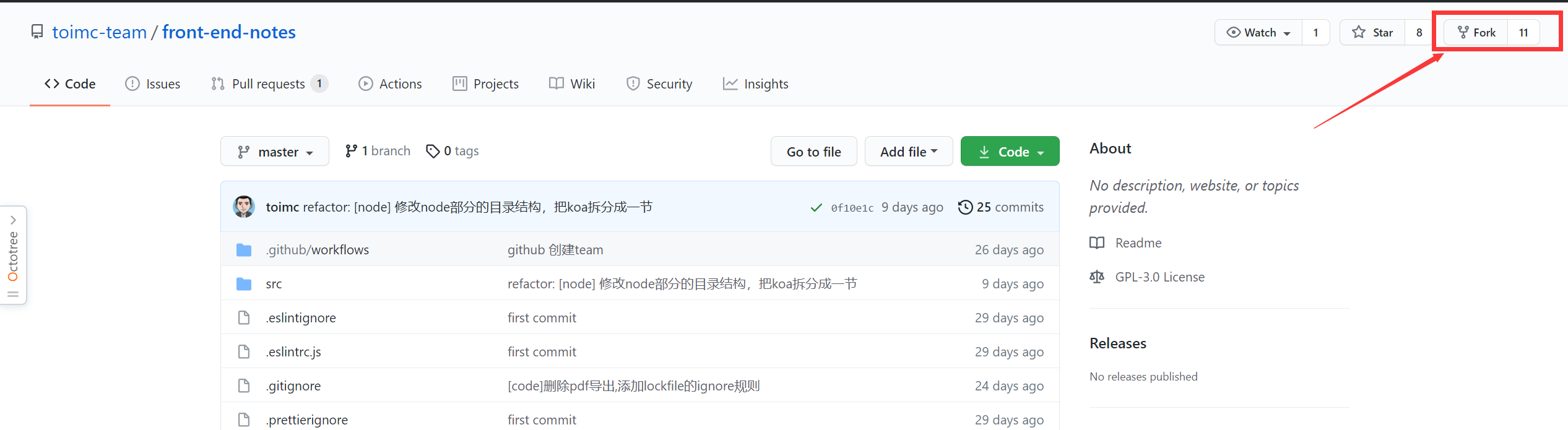Open the latest commit message in the header

(478, 207)
